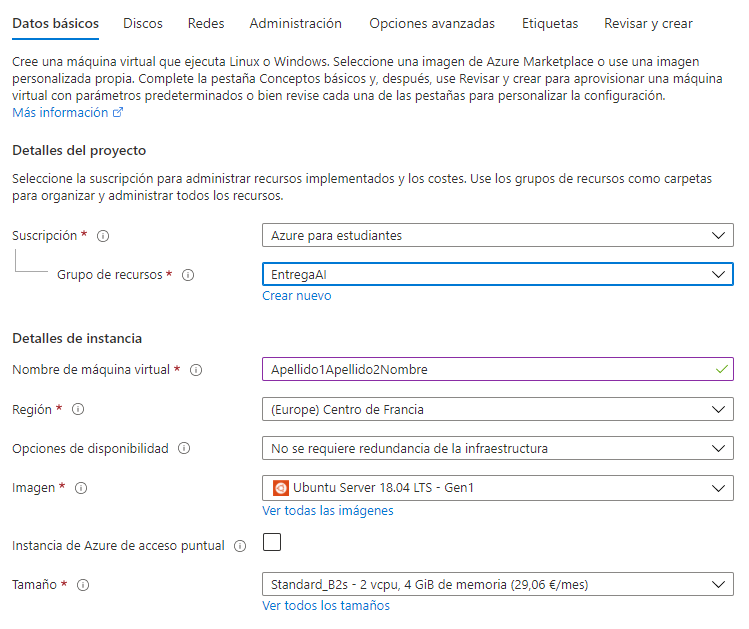749x629 pixels.
Task: Open the Imagen dropdown showing Ubuntu Server
Action: point(497,488)
